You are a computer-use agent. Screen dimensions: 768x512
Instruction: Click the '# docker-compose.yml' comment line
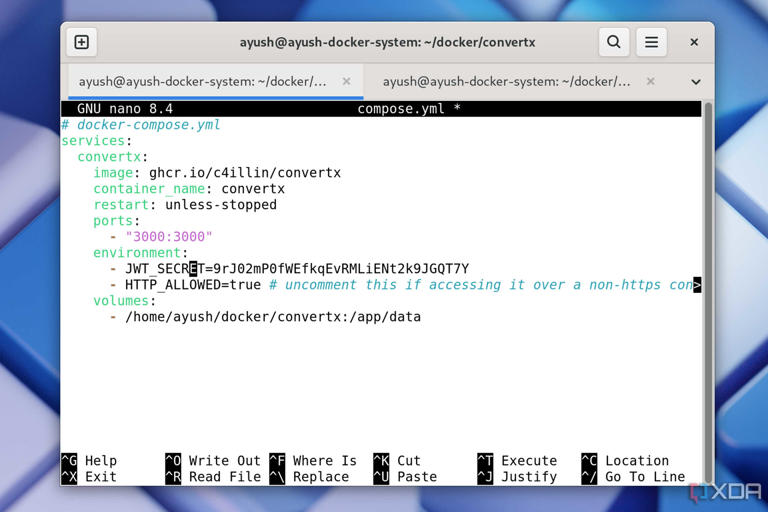point(141,125)
